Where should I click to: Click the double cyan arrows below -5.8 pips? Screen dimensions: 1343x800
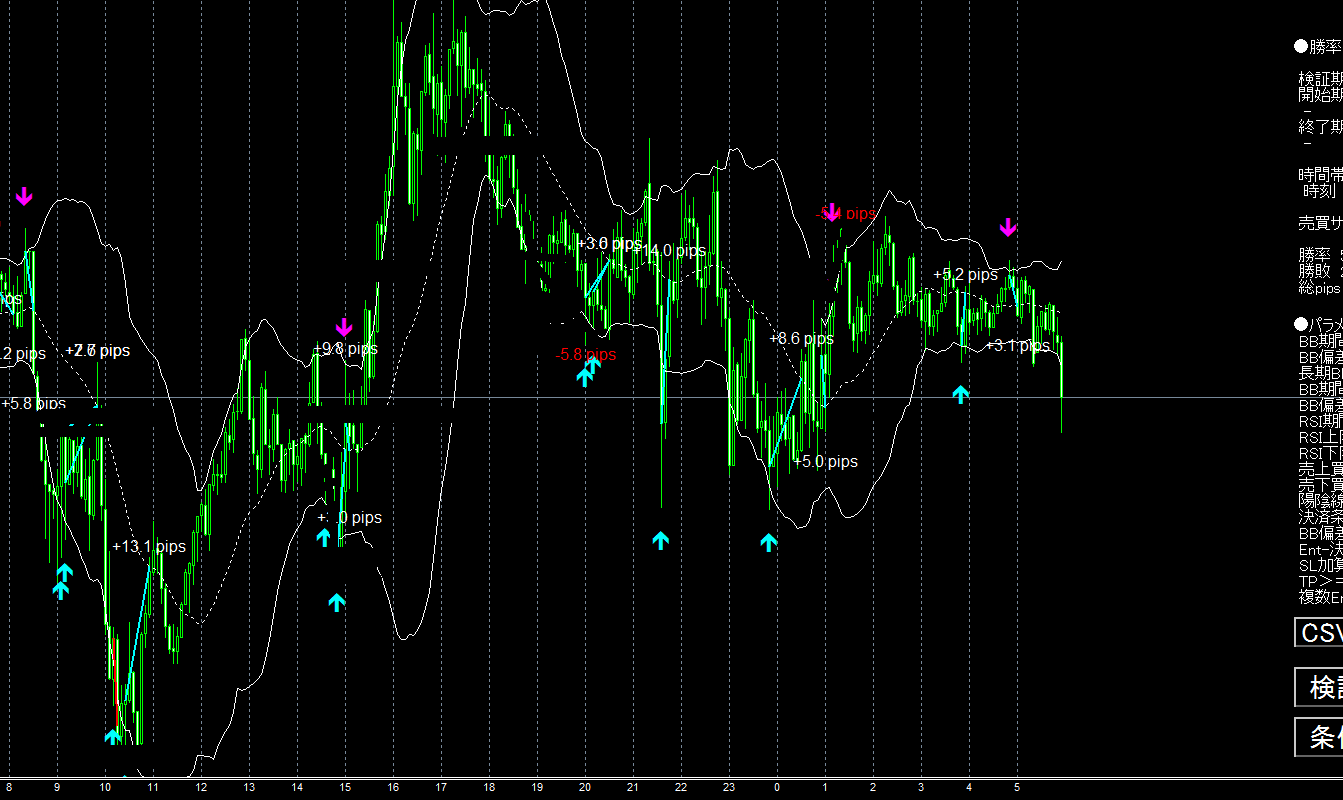588,372
